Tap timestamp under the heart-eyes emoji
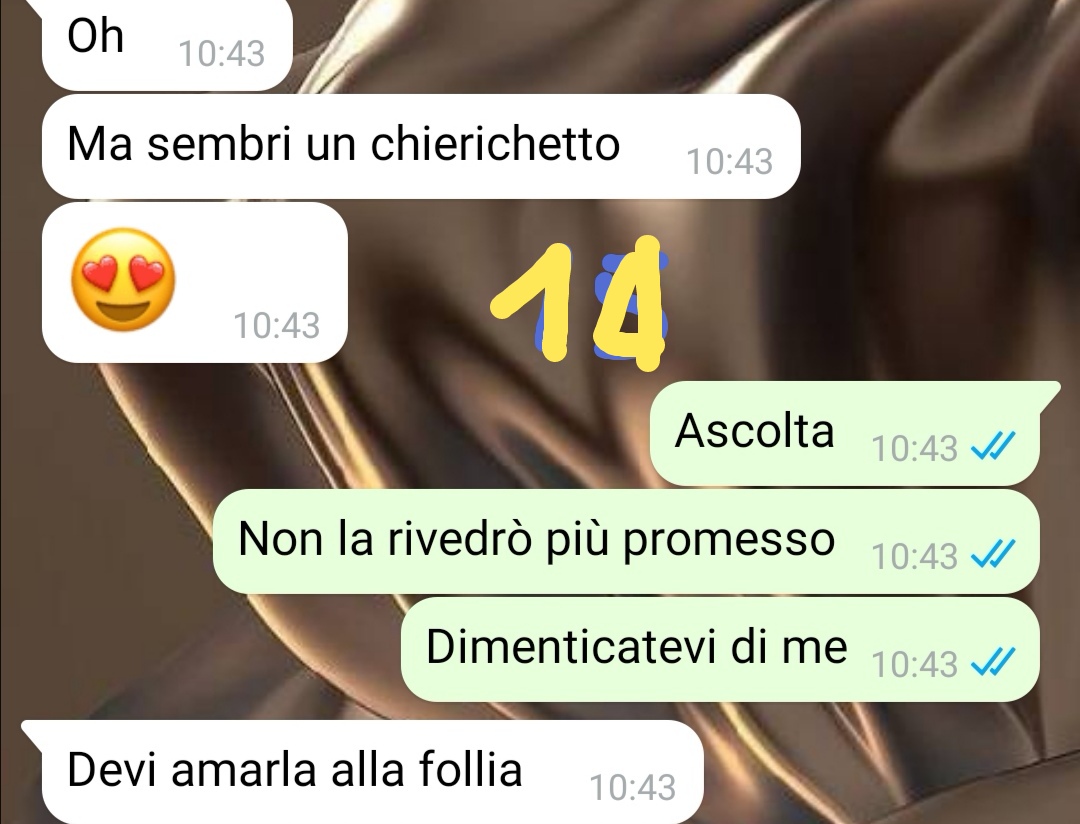1080x824 pixels. pos(277,326)
